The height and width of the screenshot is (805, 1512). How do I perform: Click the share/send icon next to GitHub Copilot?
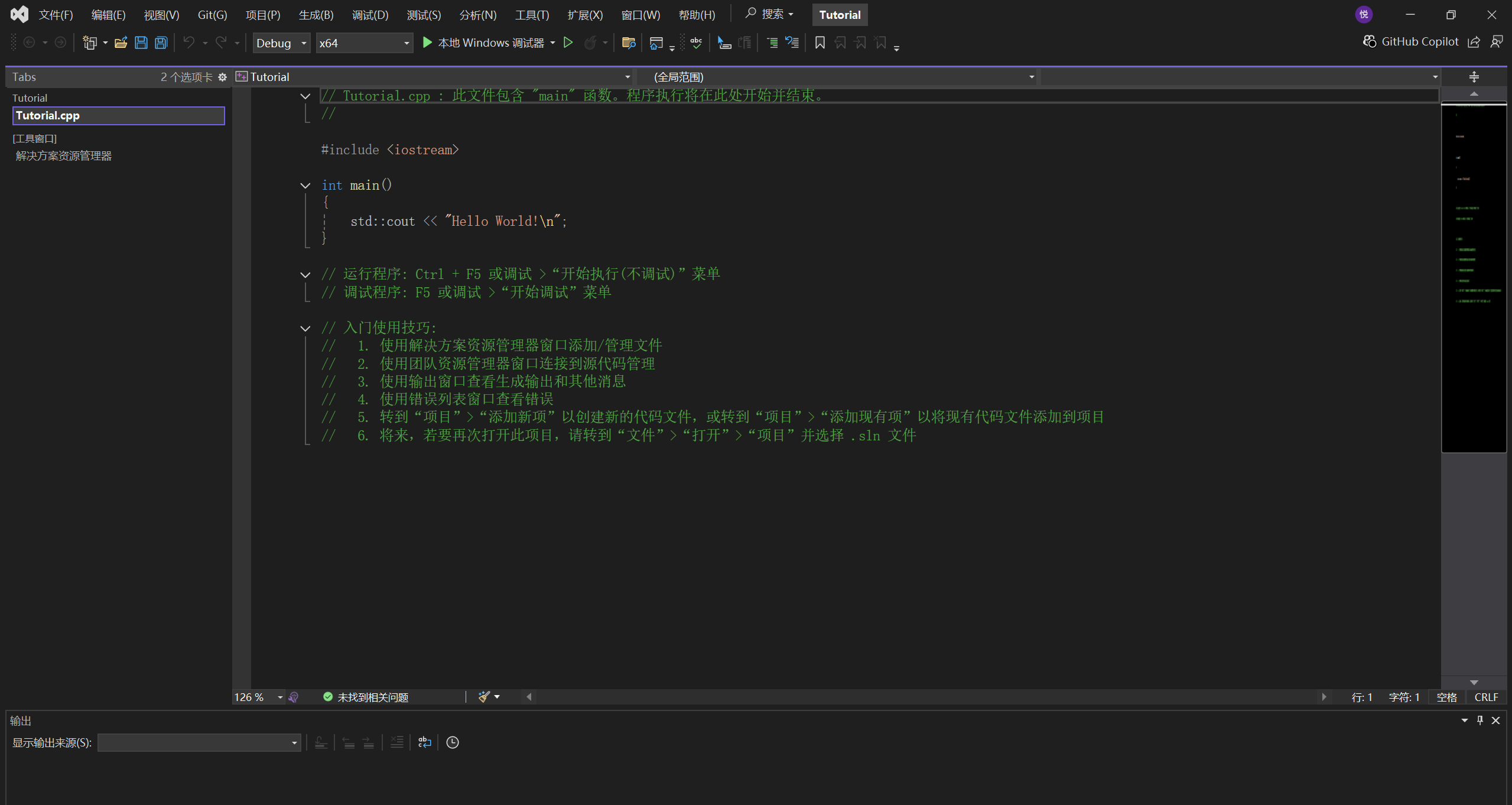[1474, 41]
